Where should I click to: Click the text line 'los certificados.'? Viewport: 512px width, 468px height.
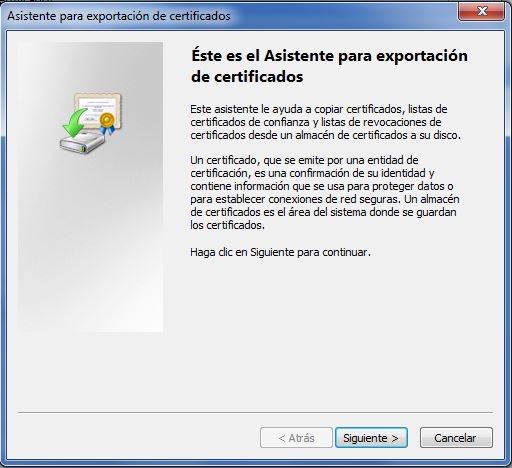[227, 225]
